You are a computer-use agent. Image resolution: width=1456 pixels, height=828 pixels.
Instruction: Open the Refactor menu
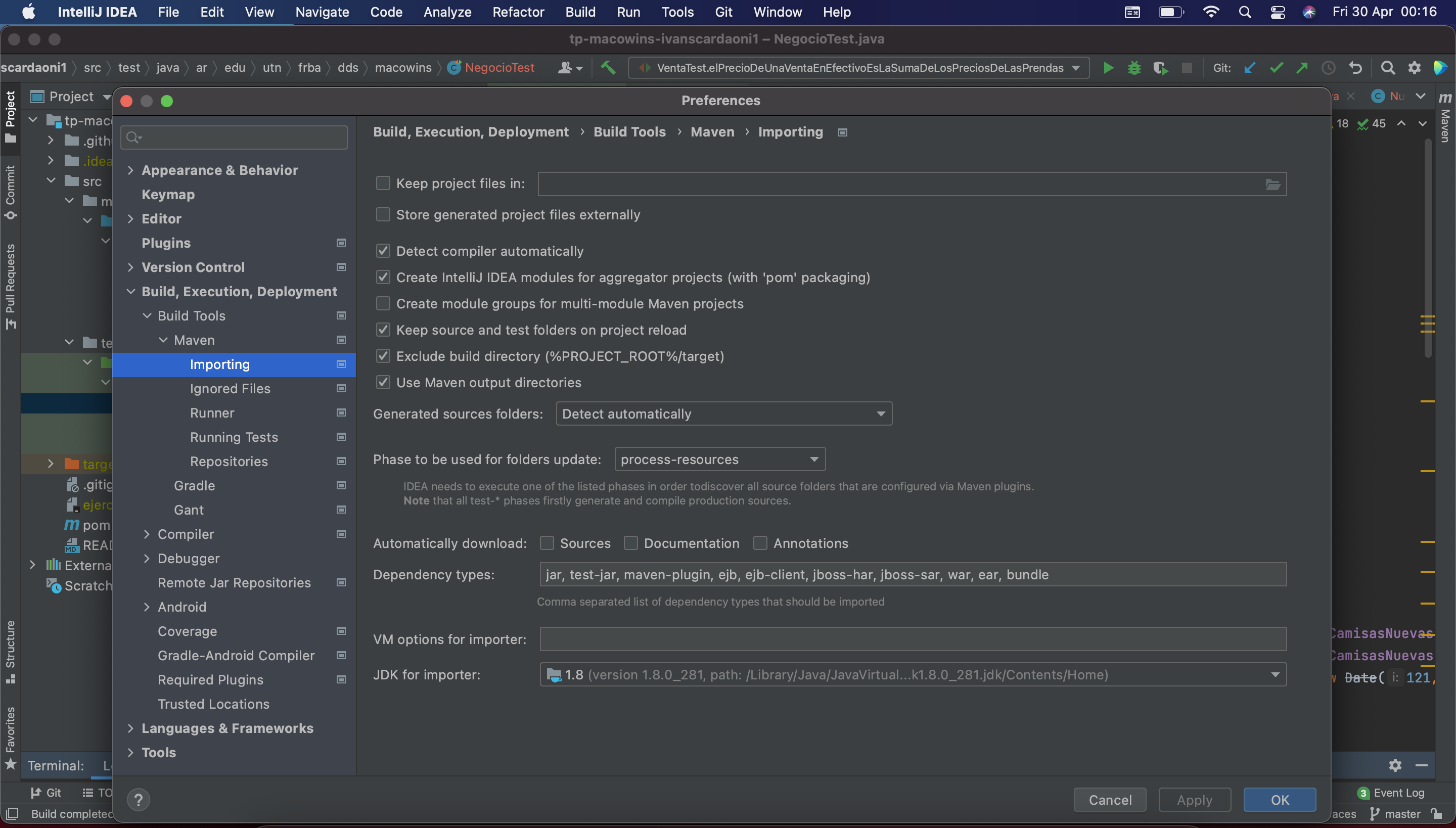pos(518,12)
